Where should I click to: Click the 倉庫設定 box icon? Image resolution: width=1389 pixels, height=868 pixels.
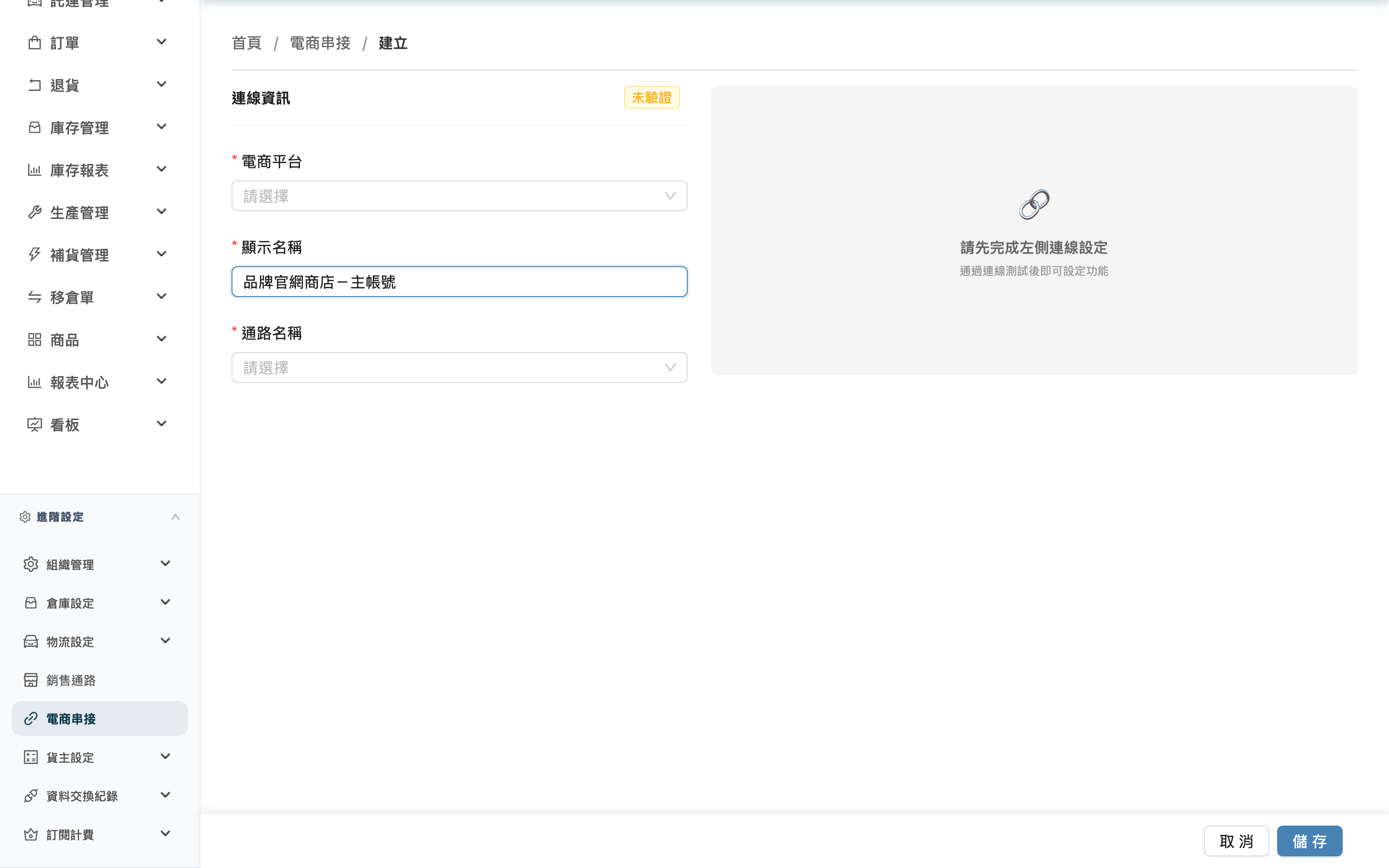click(31, 603)
